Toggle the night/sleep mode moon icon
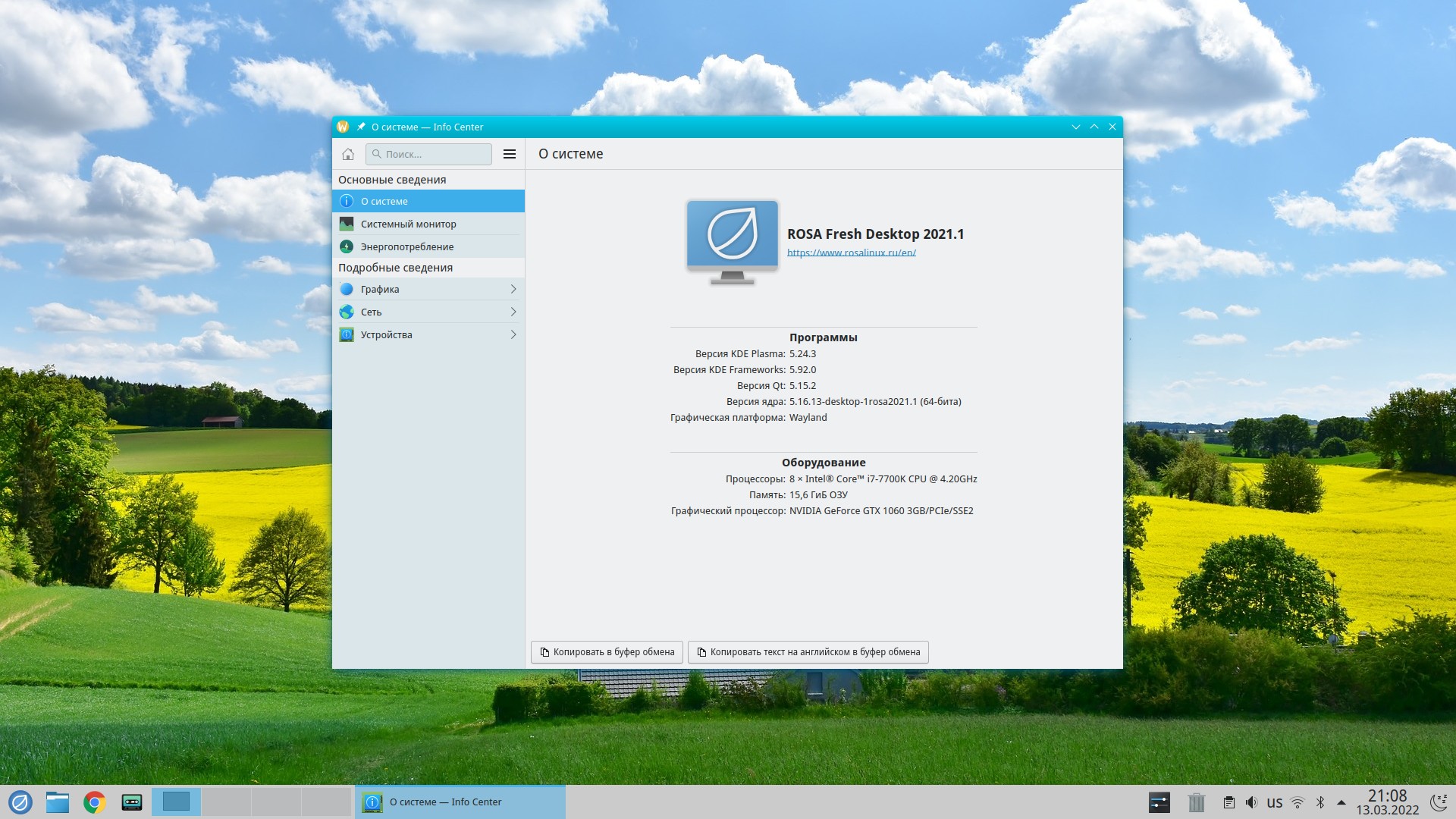Viewport: 1456px width, 819px height. pos(1438,802)
